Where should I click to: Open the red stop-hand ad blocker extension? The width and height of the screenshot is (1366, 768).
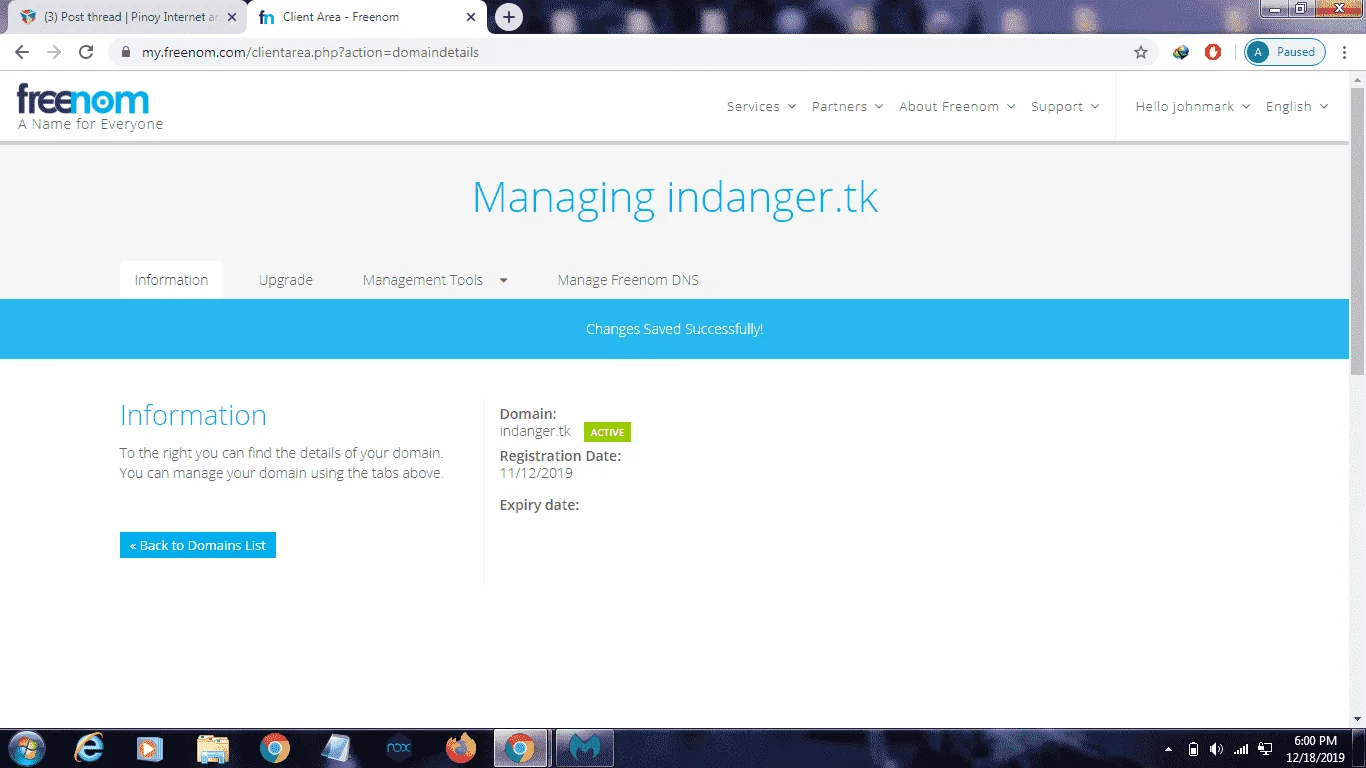(1213, 52)
